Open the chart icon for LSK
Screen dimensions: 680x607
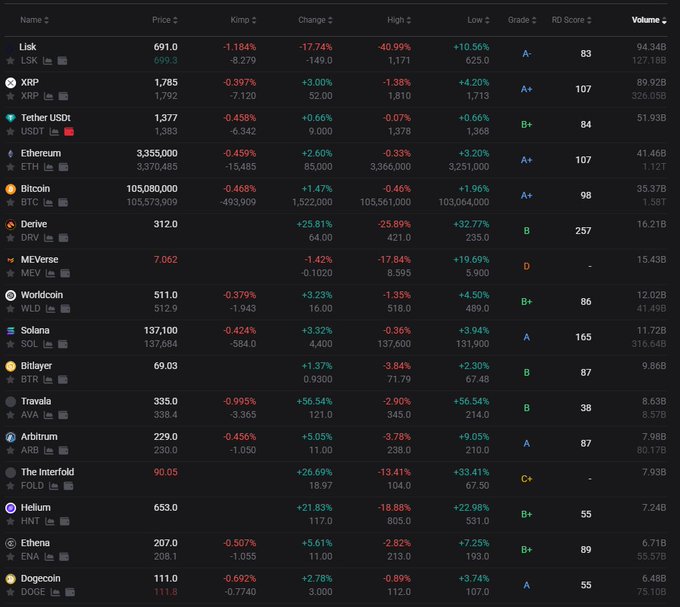(48, 61)
